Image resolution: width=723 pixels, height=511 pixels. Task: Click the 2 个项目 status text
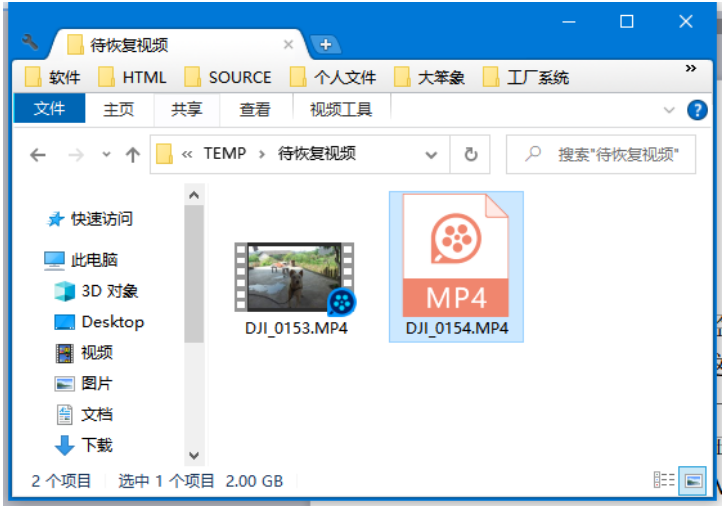pyautogui.click(x=61, y=481)
